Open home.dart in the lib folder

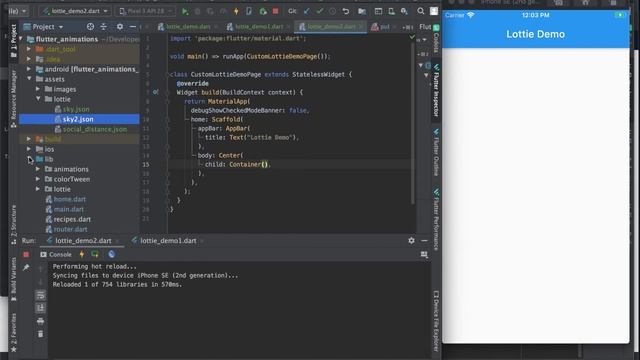click(x=70, y=199)
